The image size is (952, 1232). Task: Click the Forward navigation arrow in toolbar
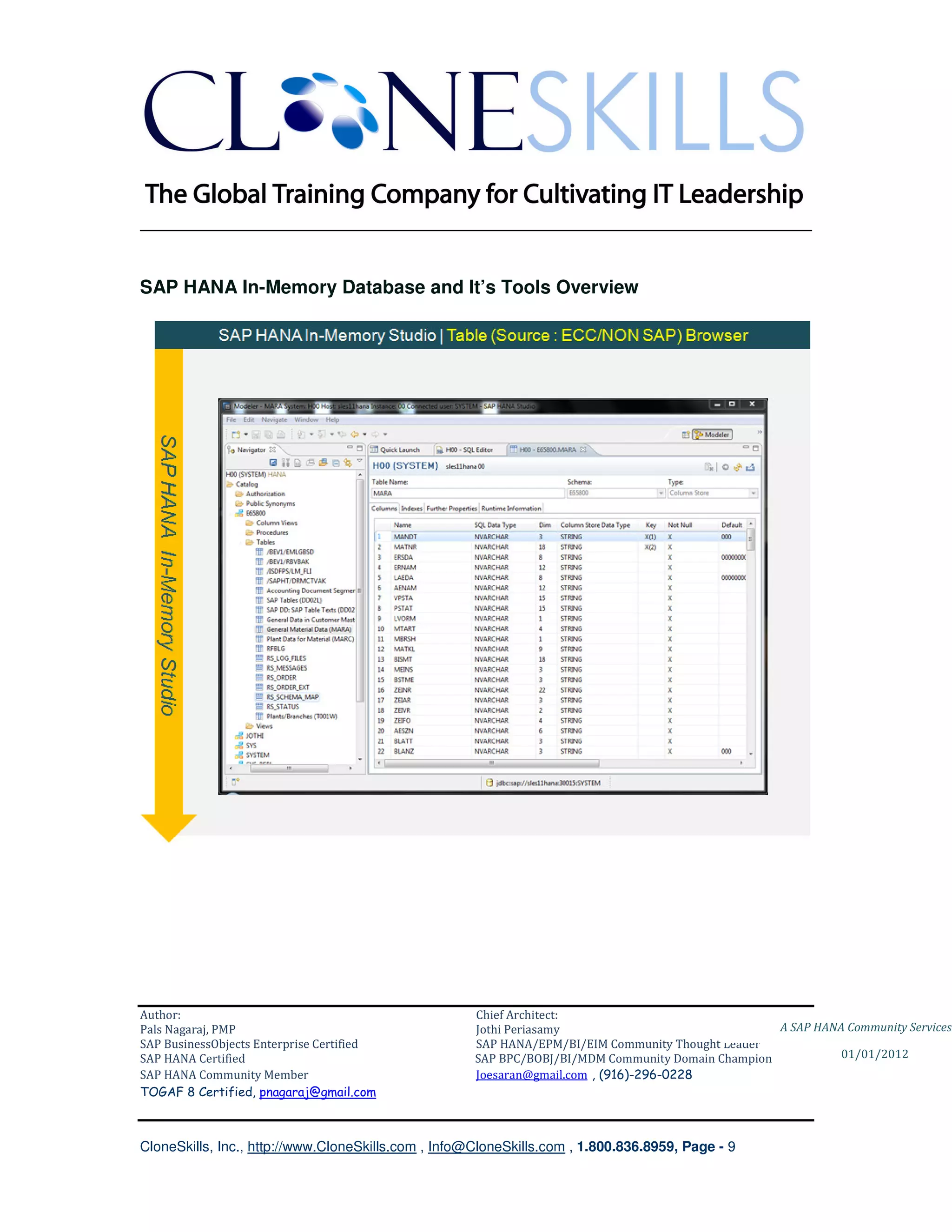(375, 434)
